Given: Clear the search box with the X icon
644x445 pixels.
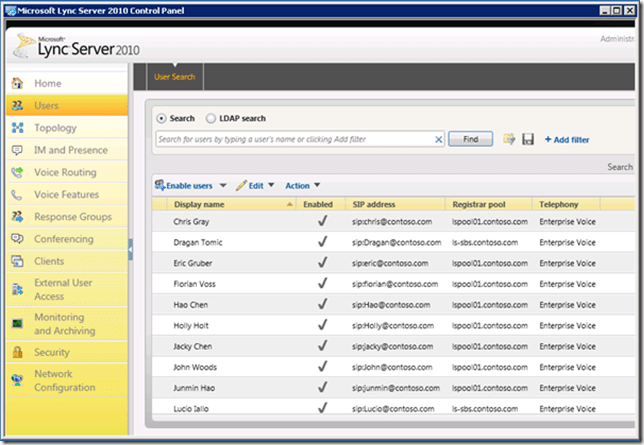Looking at the screenshot, I should 438,140.
